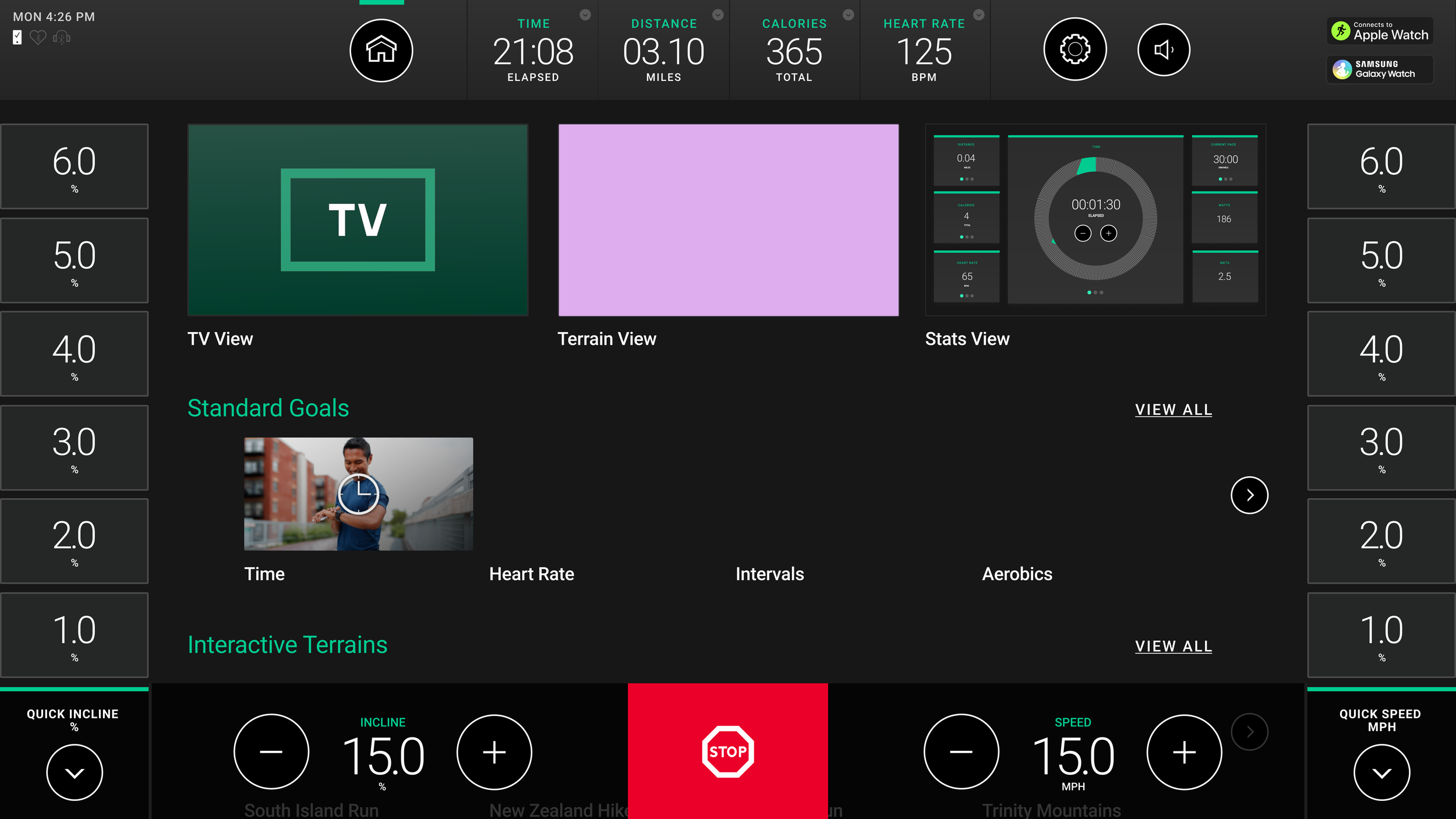1456x819 pixels.
Task: Tap the Apple Watch connect badge
Action: point(1380,31)
